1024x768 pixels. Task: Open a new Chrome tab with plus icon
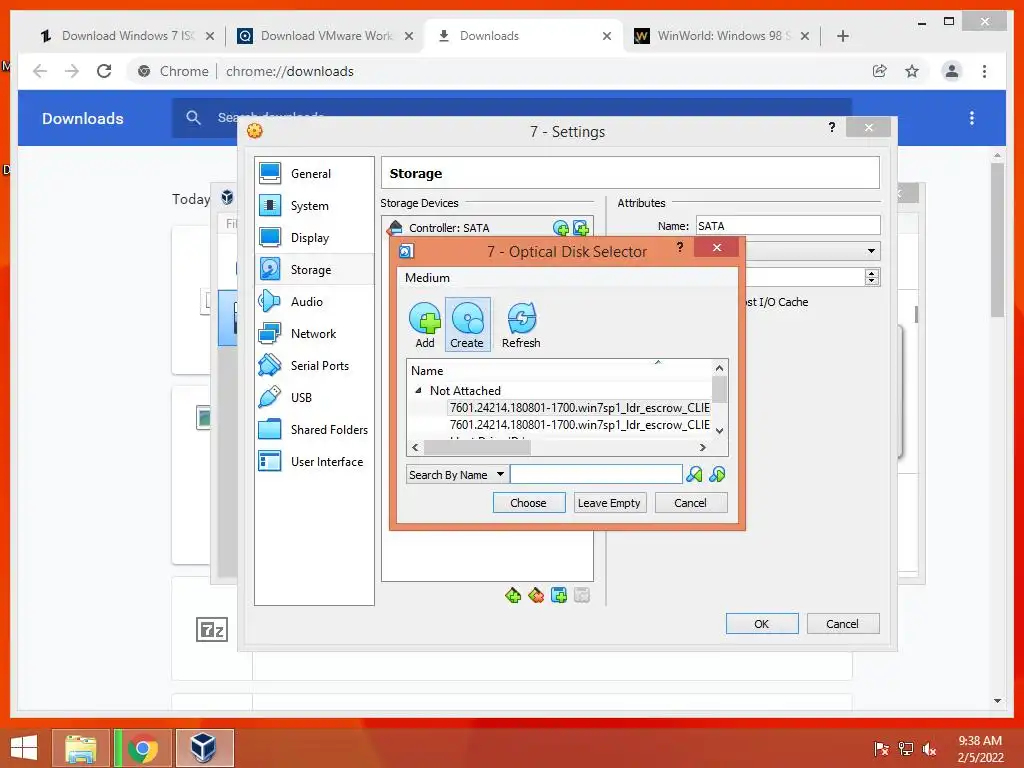point(842,36)
